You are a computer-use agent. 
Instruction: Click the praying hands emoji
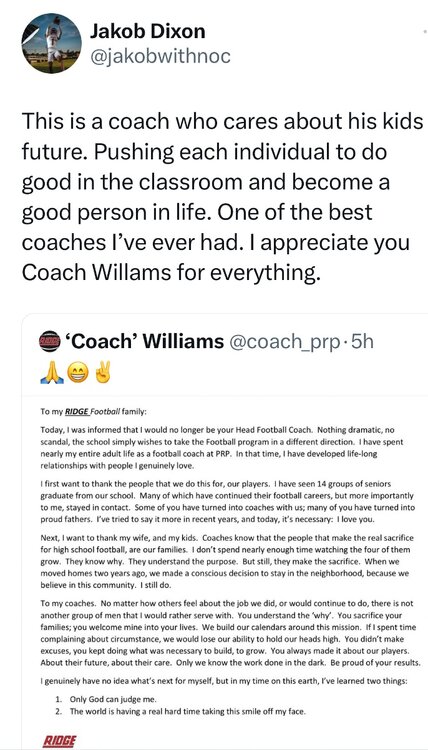pyautogui.click(x=52, y=374)
